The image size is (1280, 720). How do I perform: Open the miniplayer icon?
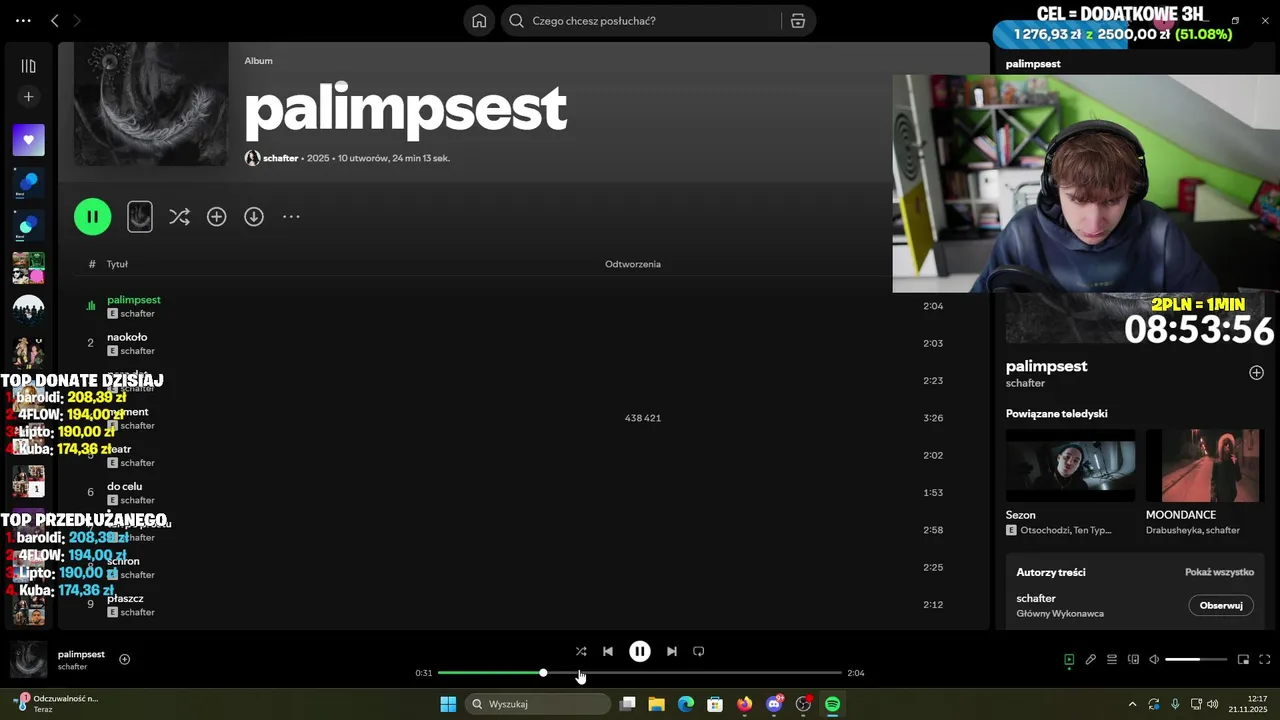pyautogui.click(x=1243, y=659)
